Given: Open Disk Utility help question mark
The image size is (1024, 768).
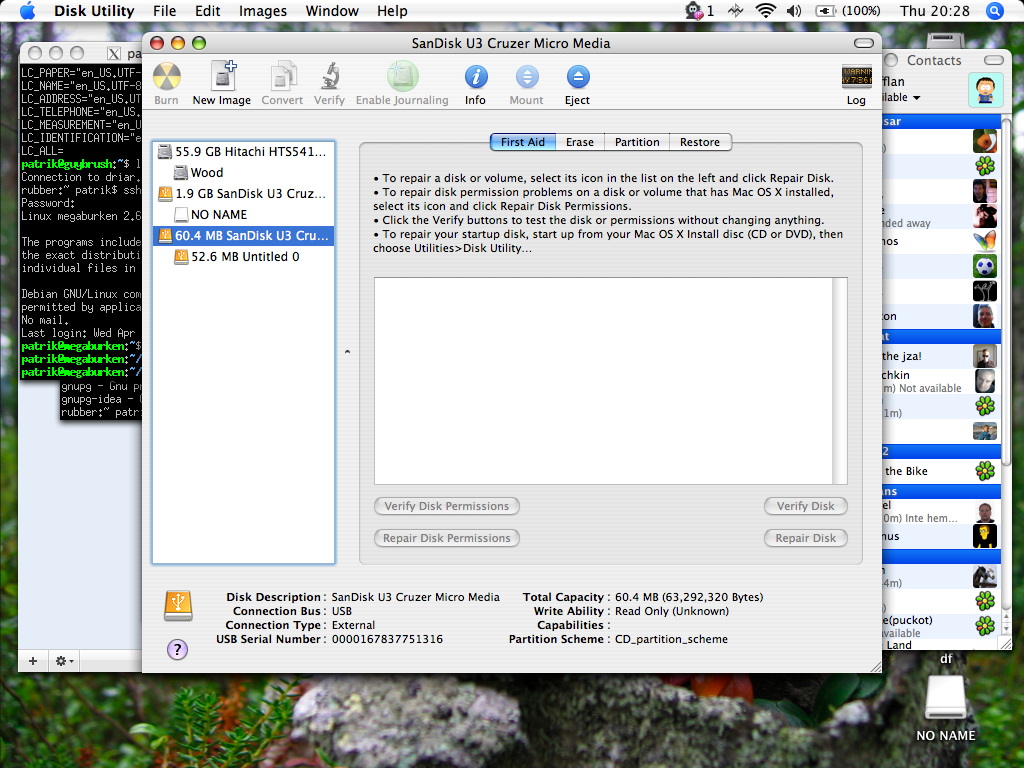Looking at the screenshot, I should [x=178, y=649].
